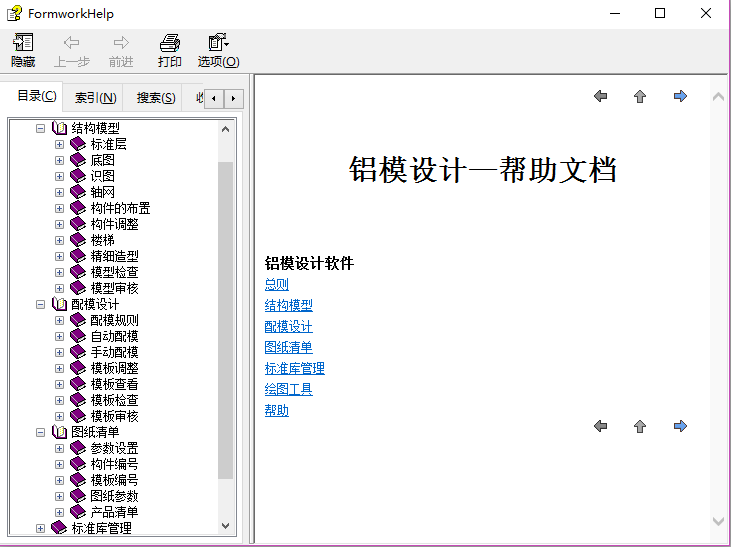Collapse the 结构模型 tree node
Viewport: 731px width, 547px height.
pyautogui.click(x=41, y=128)
